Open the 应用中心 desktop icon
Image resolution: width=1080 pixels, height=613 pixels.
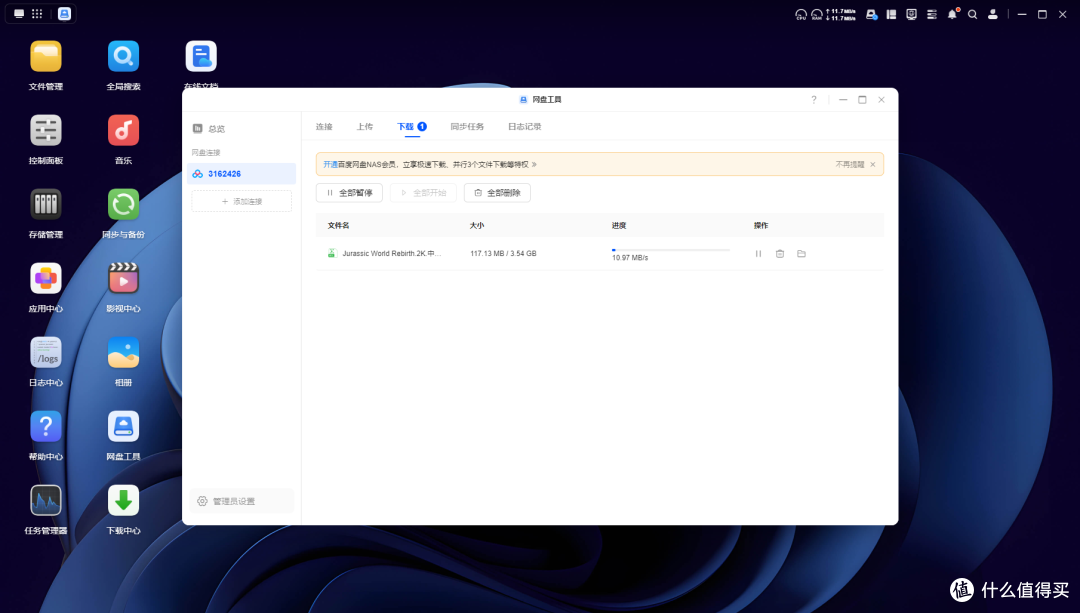point(45,278)
